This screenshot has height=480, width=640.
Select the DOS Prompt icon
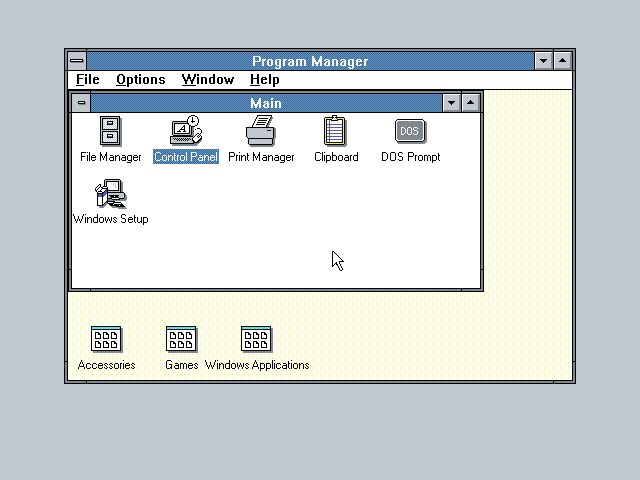pos(410,132)
